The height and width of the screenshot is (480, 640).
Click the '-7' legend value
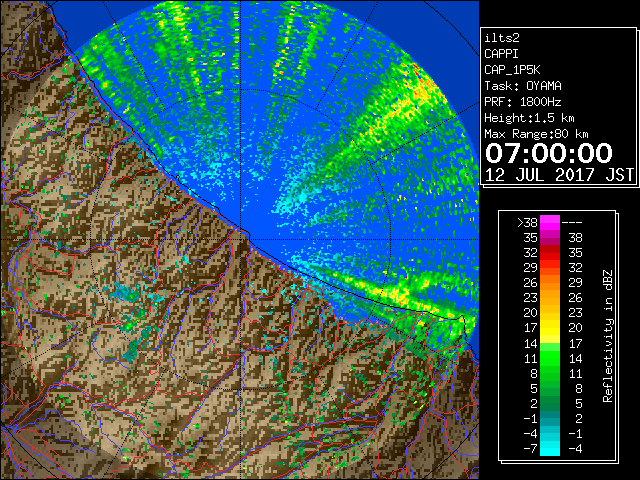coord(530,449)
